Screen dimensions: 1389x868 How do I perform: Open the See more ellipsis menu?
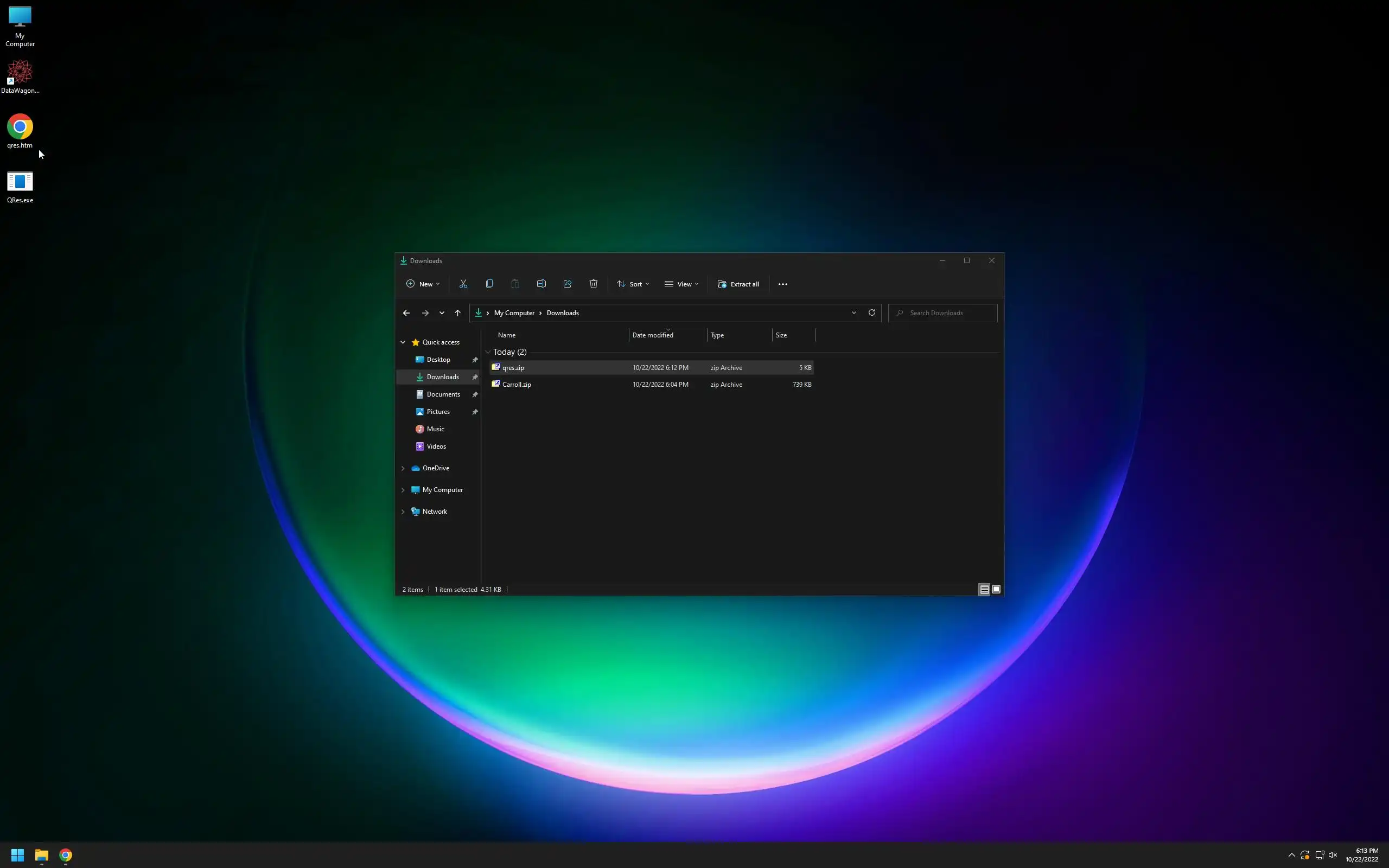click(783, 284)
